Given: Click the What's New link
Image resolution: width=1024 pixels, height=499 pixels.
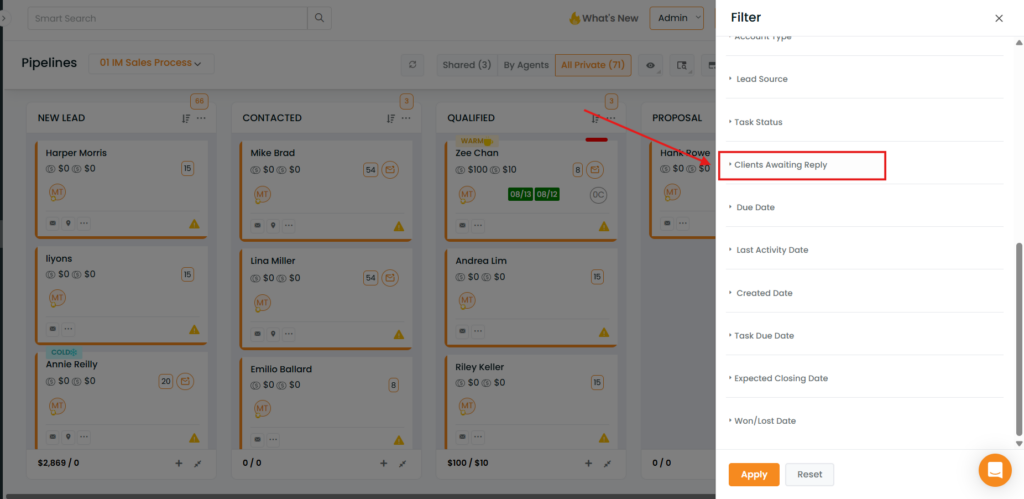Looking at the screenshot, I should point(603,18).
